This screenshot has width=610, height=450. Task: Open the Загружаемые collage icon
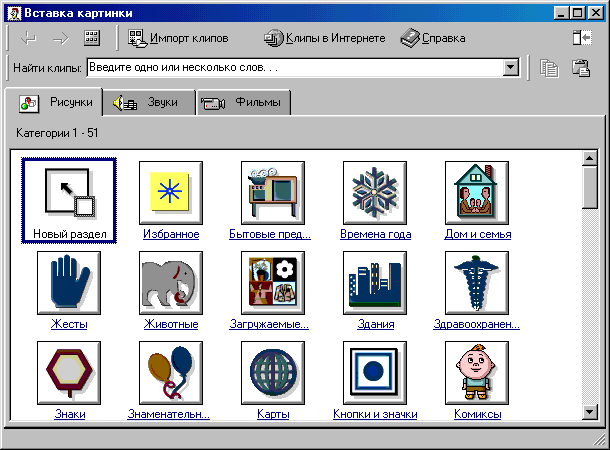tap(273, 283)
